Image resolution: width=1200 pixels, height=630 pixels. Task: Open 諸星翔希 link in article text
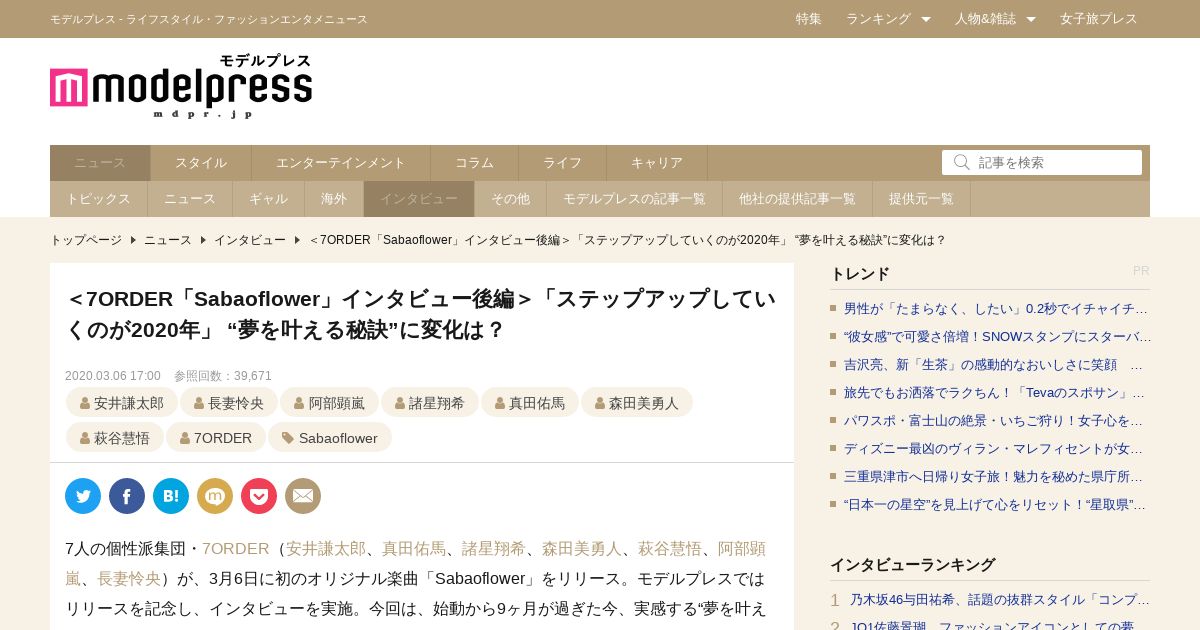[494, 548]
